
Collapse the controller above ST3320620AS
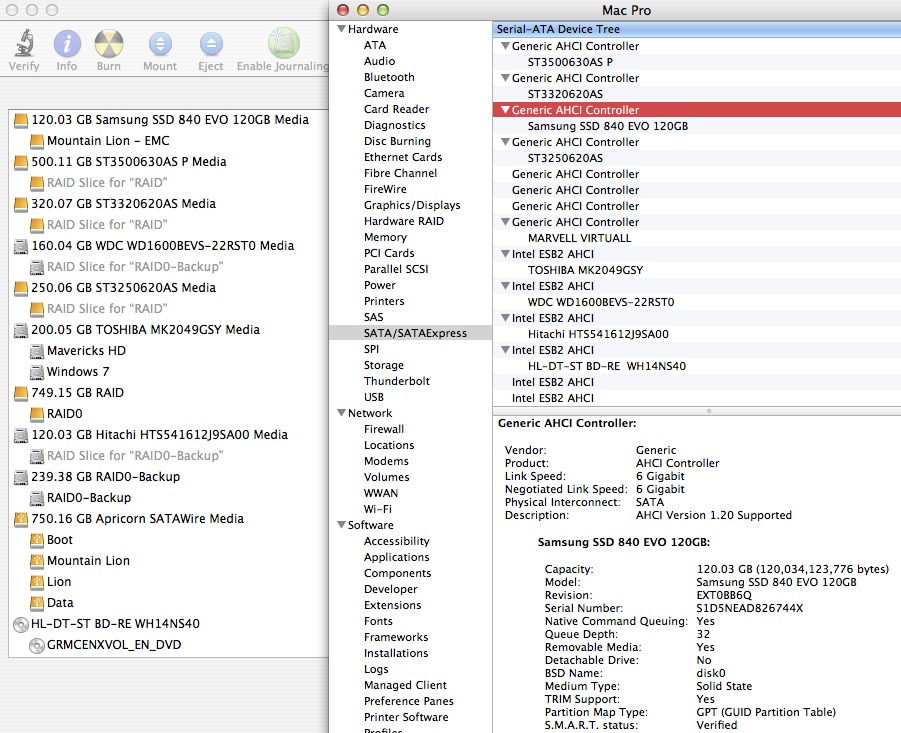coord(505,78)
